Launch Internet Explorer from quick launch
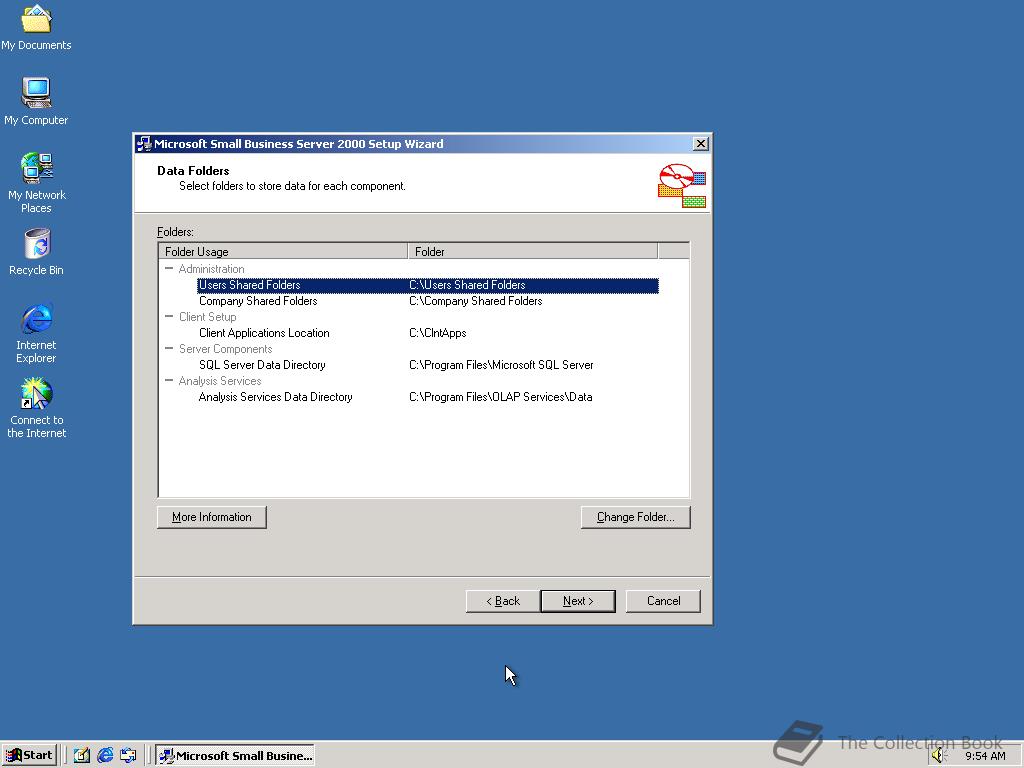The height and width of the screenshot is (768, 1024). [105, 755]
